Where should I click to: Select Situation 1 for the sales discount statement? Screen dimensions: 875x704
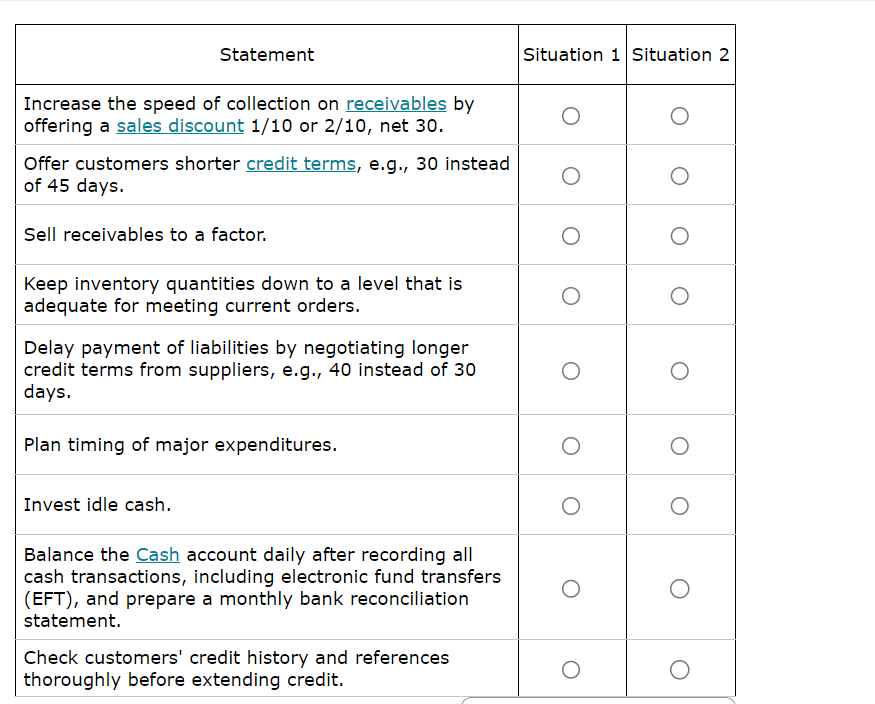[571, 115]
